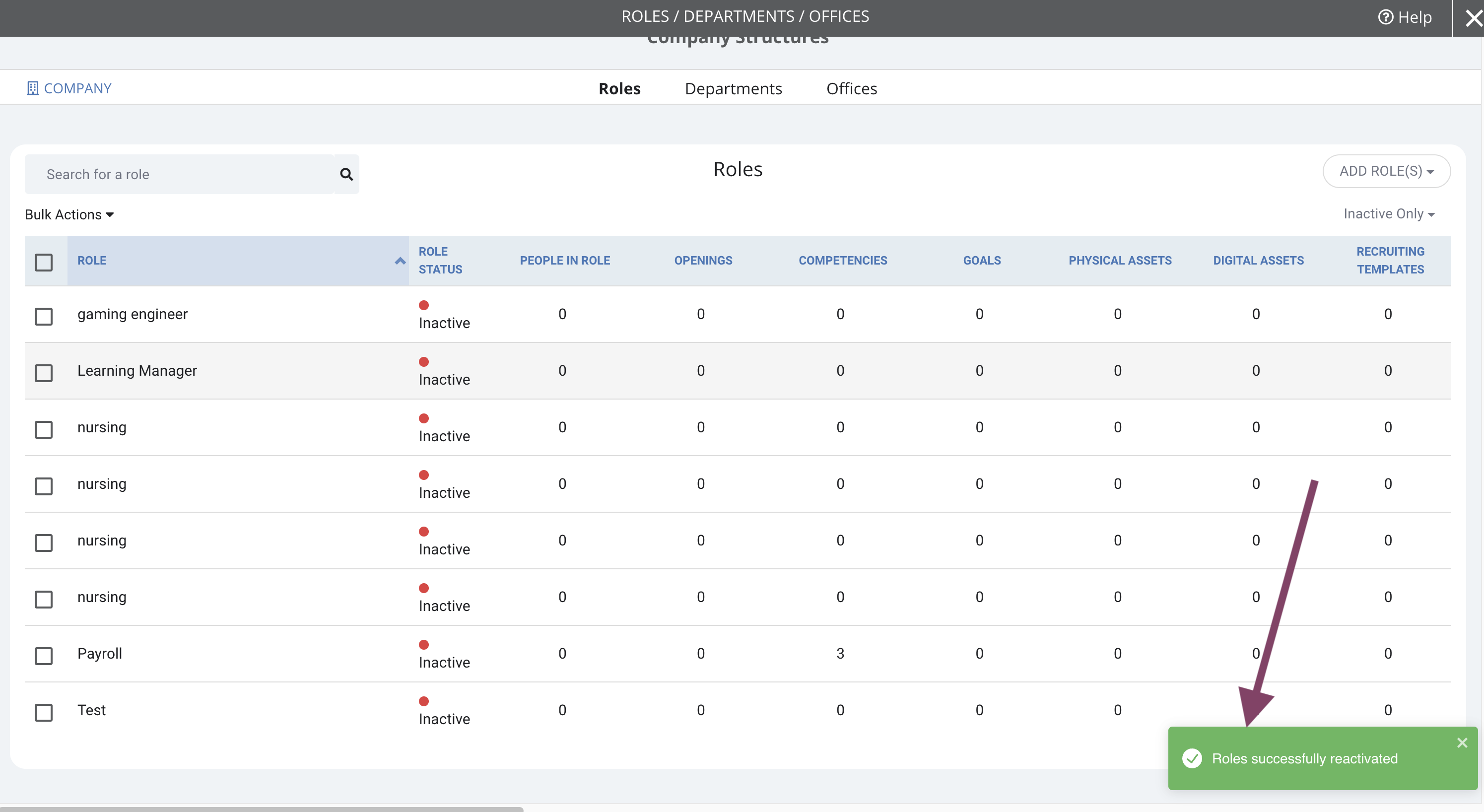Viewport: 1484px width, 812px height.
Task: Toggle the select-all roles checkbox
Action: pyautogui.click(x=44, y=262)
